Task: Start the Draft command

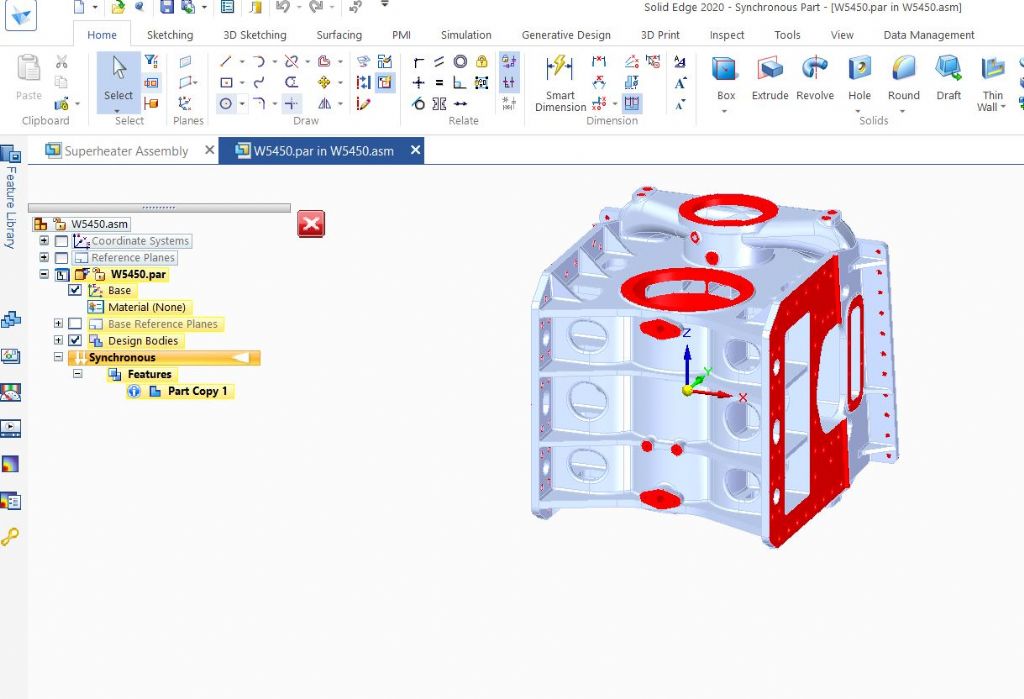Action: [948, 78]
